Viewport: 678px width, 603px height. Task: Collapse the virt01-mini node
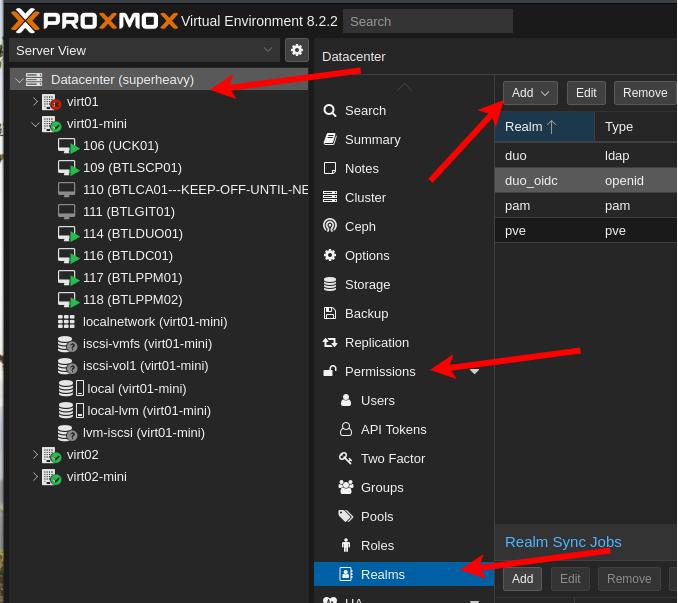(35, 124)
